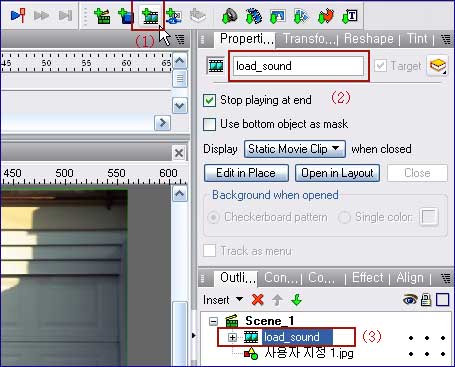This screenshot has width=455, height=367.
Task: Click the Insert Image toolbar icon
Action: pos(277,16)
